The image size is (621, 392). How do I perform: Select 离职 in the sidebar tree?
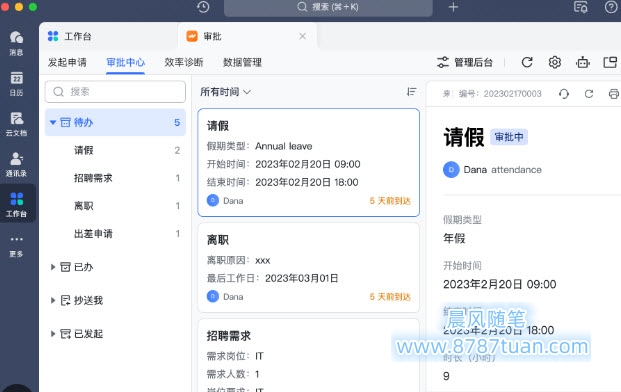[x=115, y=206]
